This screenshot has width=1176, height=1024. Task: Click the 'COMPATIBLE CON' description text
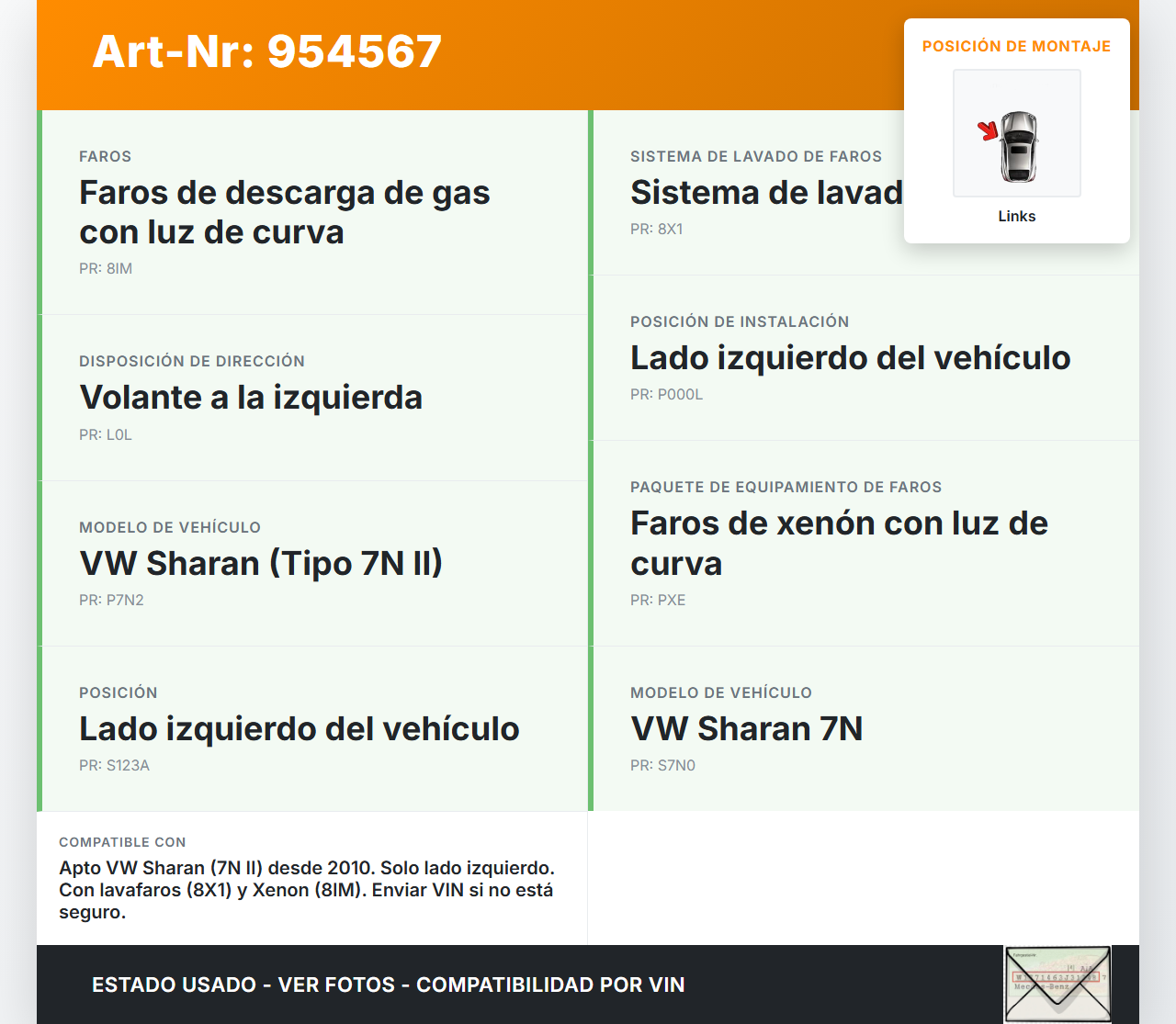tap(307, 890)
